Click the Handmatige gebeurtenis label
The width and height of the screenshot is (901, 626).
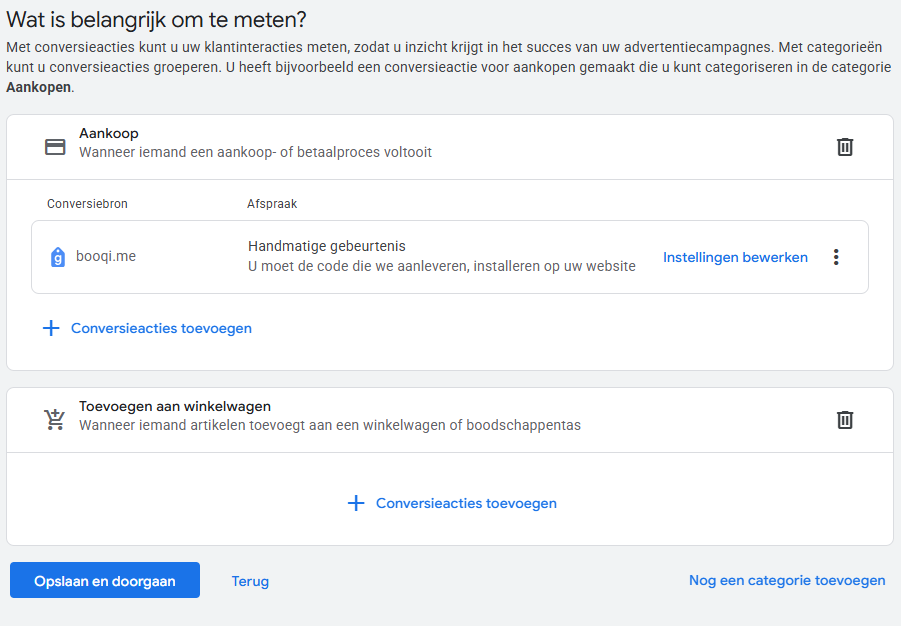pyautogui.click(x=326, y=246)
